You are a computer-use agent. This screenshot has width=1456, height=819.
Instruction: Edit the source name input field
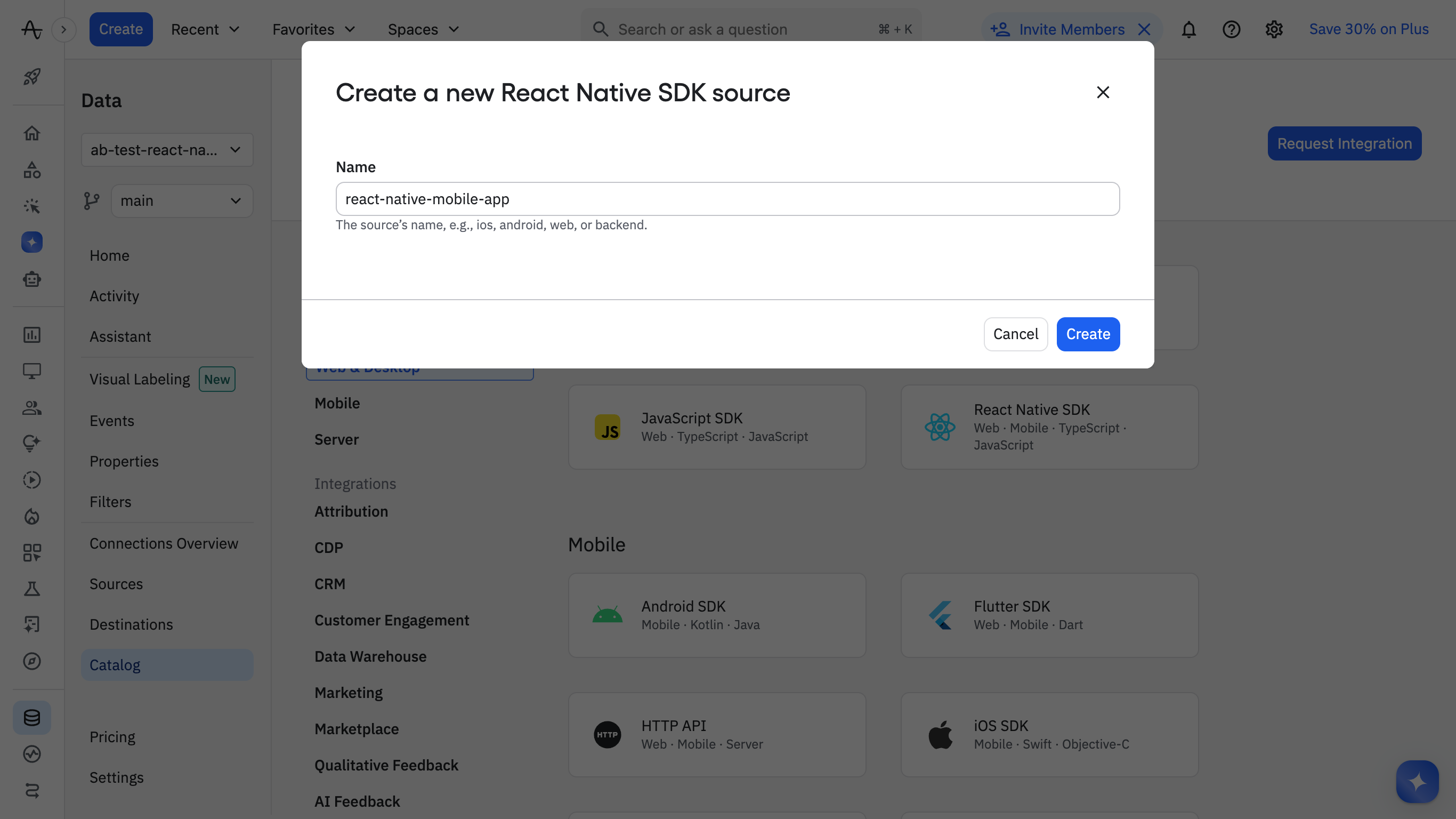coord(727,198)
